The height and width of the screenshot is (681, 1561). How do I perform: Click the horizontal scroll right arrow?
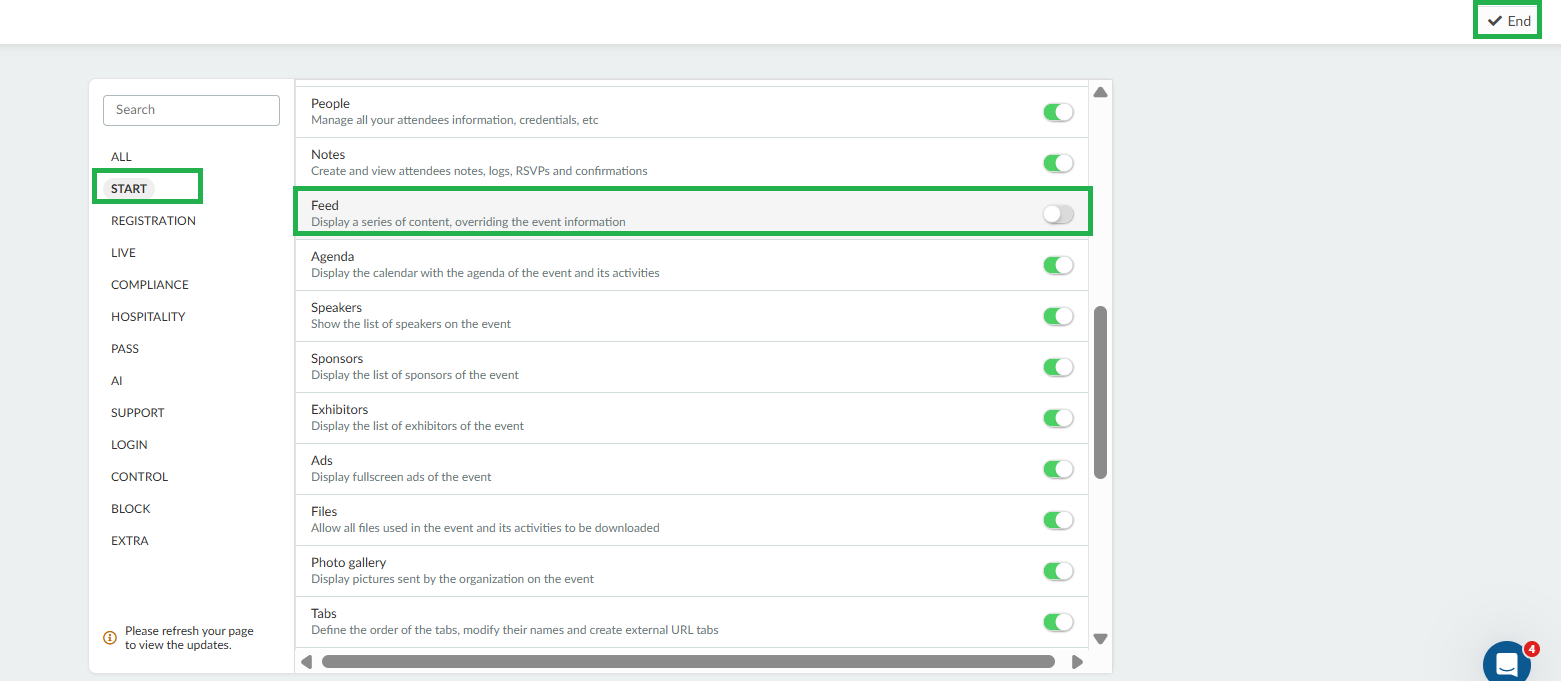[x=1077, y=661]
